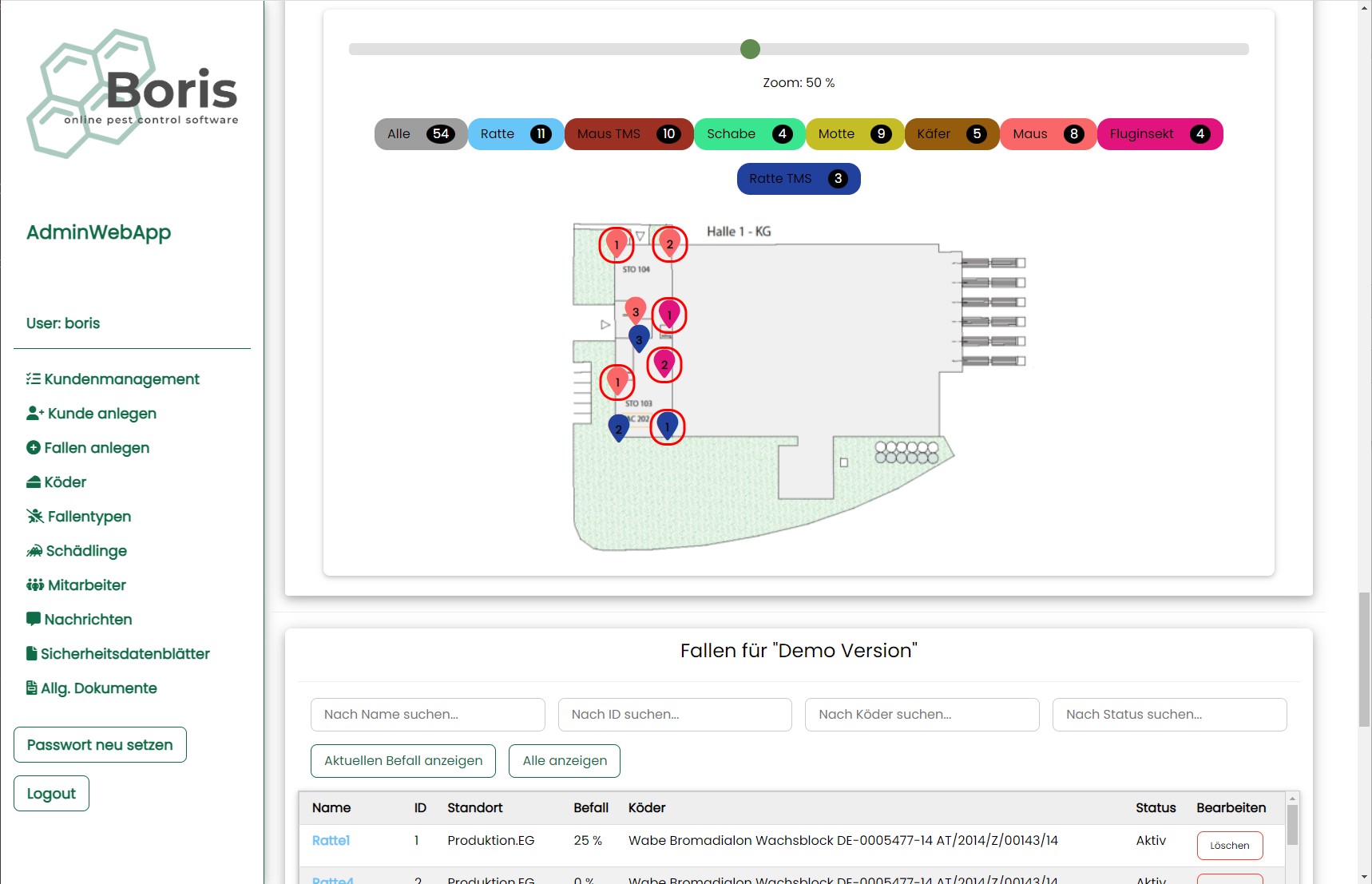Enable the Fluginsekt filter chip
This screenshot has height=884, width=1372.
click(1159, 134)
